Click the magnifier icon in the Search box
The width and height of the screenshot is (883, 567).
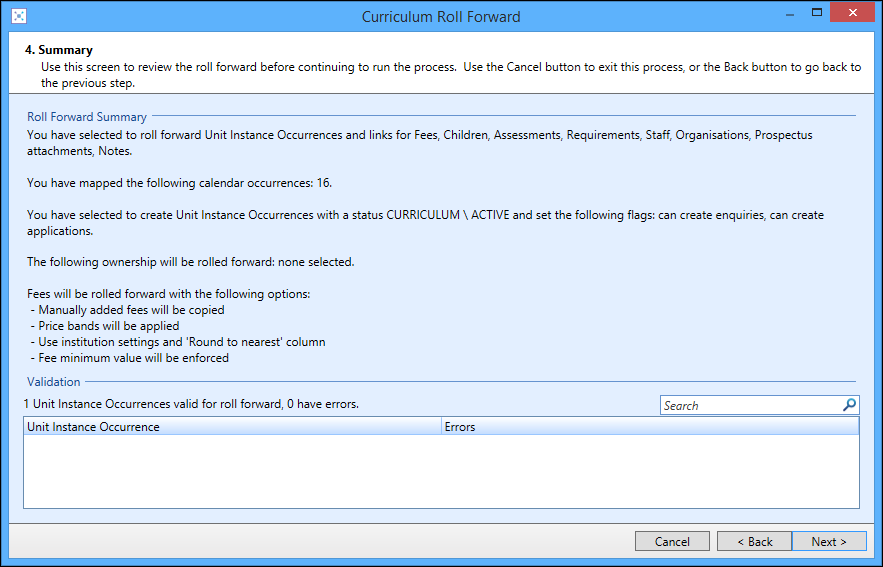(849, 405)
